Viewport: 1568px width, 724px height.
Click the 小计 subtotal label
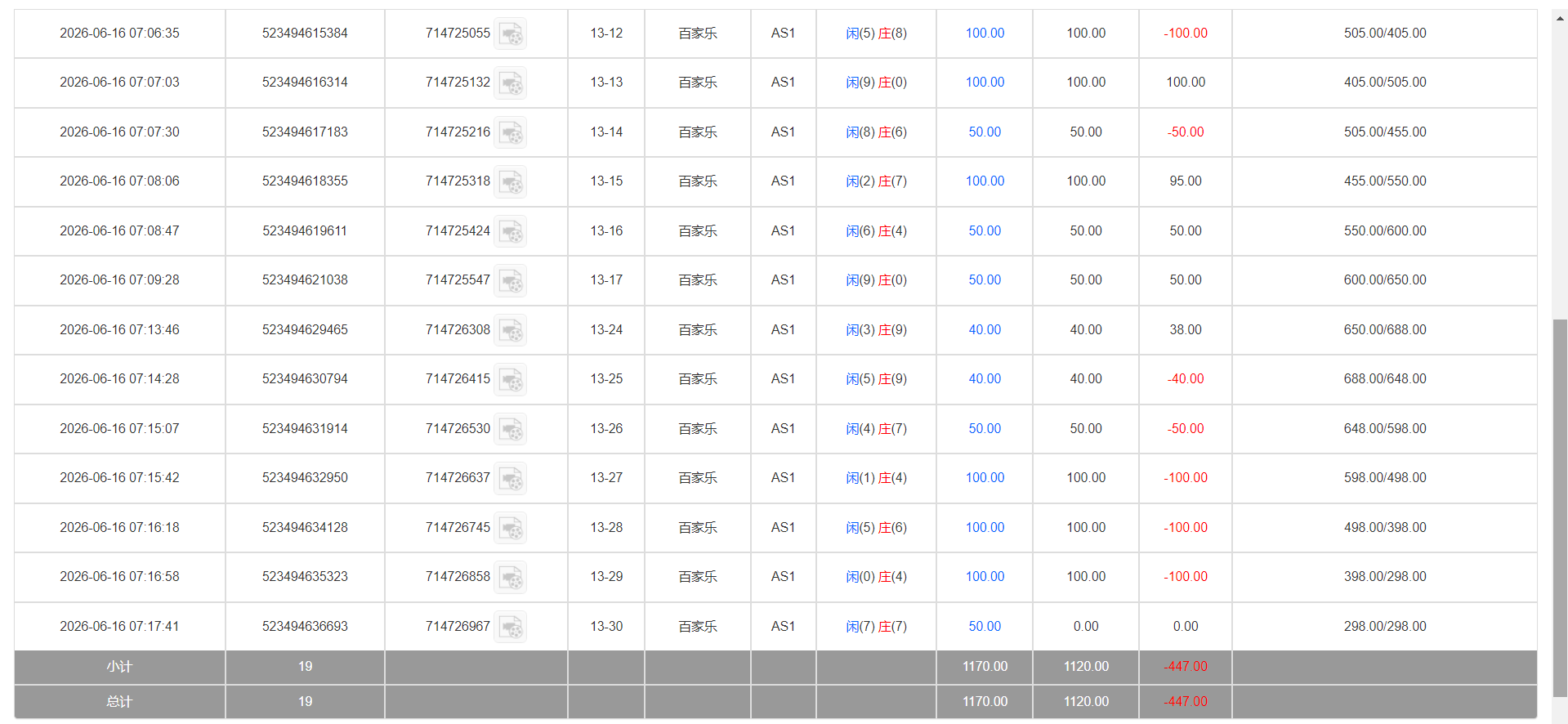[119, 667]
